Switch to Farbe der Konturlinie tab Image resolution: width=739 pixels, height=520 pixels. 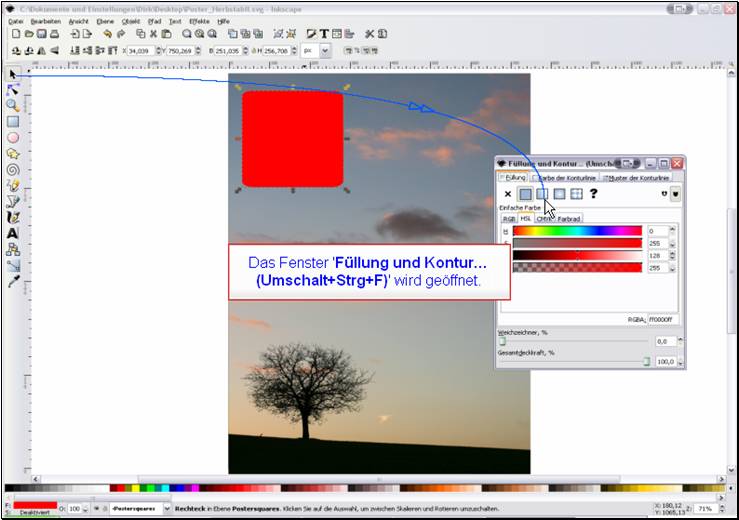[x=565, y=177]
